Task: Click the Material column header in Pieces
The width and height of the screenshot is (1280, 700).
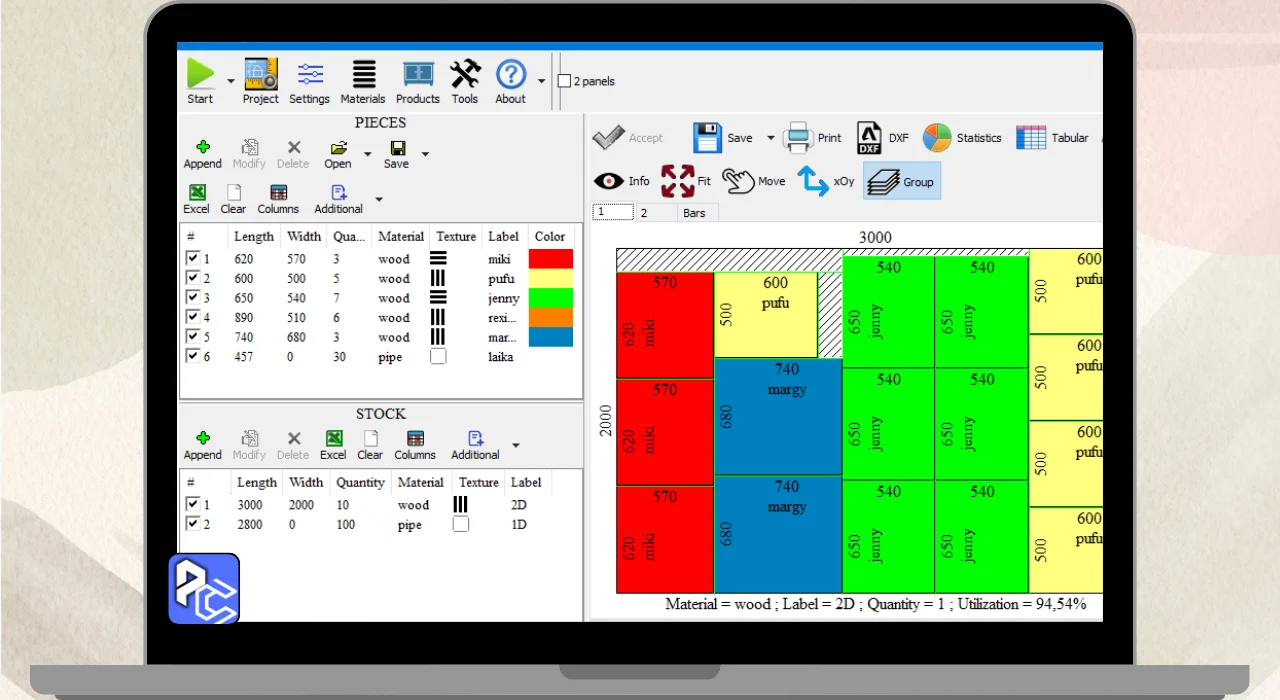Action: click(401, 237)
